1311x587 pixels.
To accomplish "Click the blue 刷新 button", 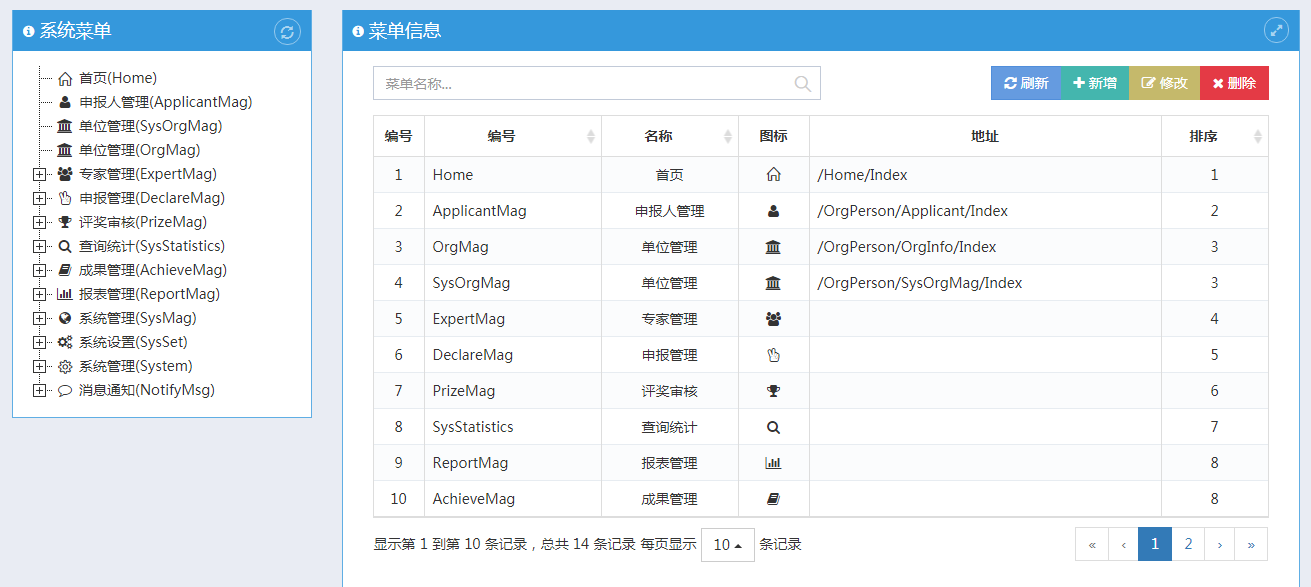I will pyautogui.click(x=1026, y=83).
